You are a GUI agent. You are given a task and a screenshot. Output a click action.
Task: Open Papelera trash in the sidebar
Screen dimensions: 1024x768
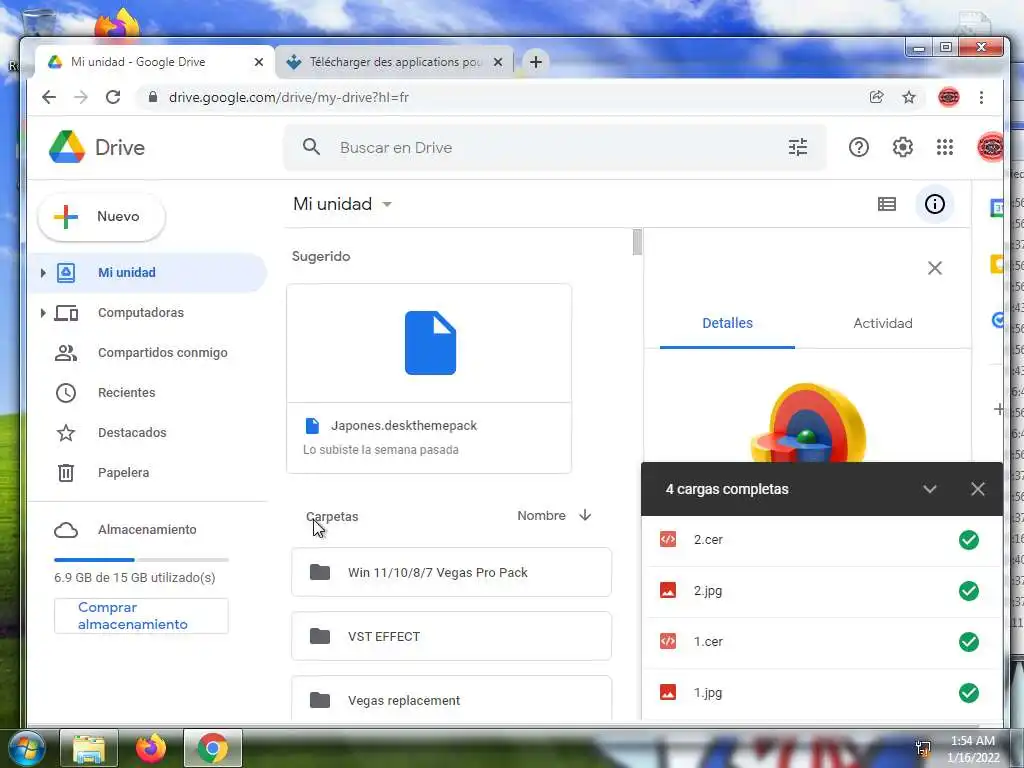point(123,472)
